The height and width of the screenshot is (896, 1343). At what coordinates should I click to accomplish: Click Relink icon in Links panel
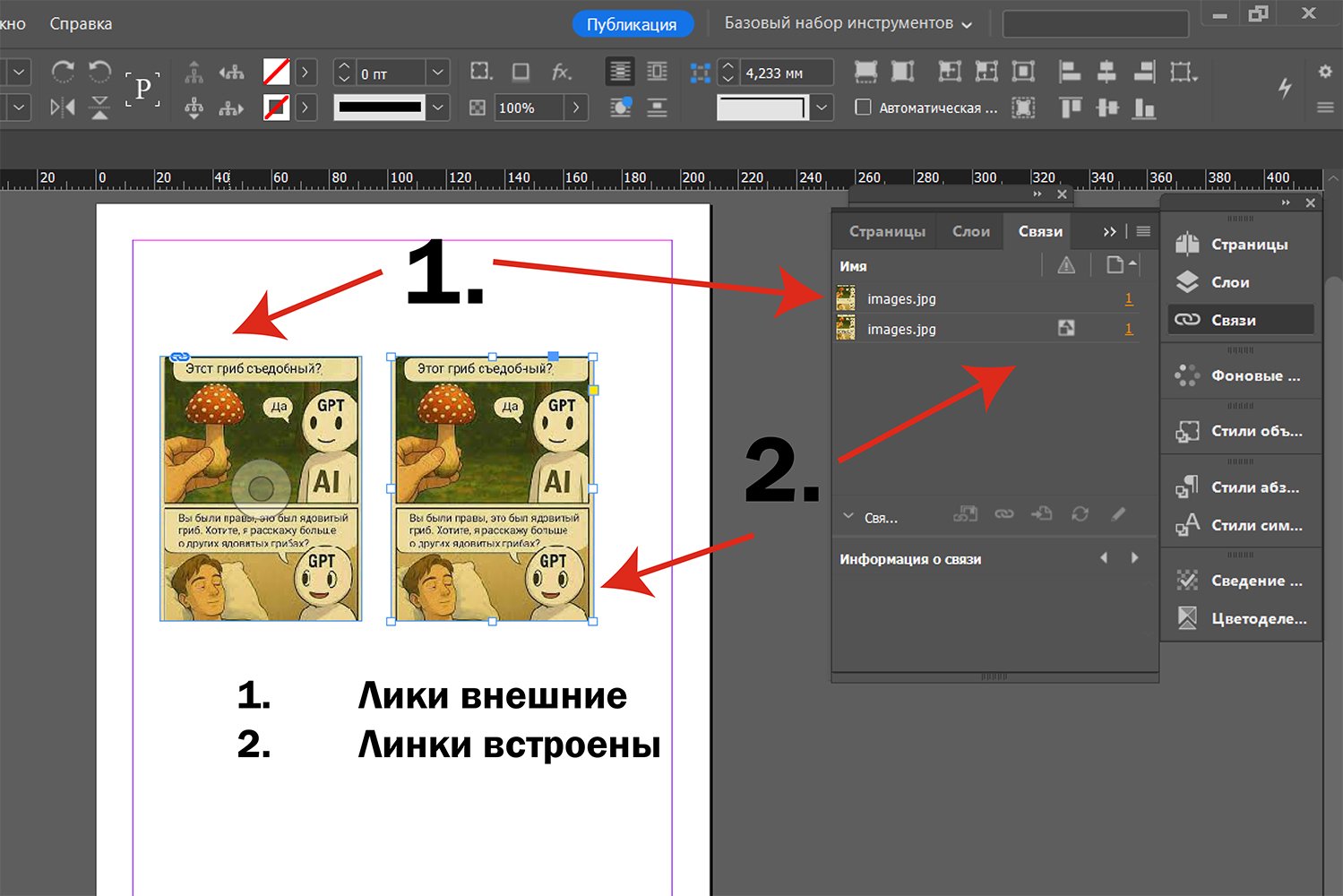(1003, 514)
